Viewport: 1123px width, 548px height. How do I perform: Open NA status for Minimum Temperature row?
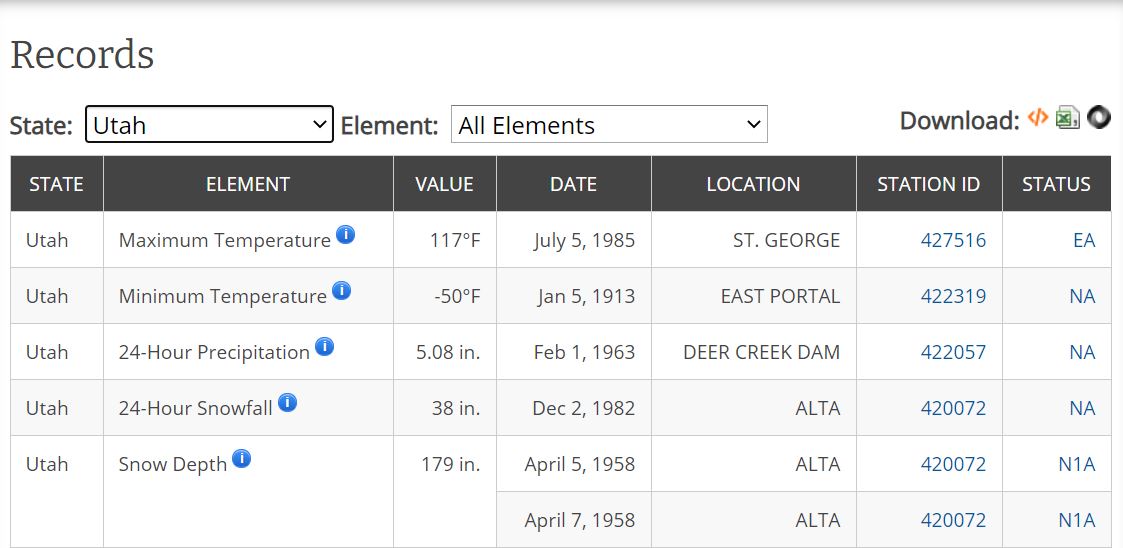tap(1082, 296)
